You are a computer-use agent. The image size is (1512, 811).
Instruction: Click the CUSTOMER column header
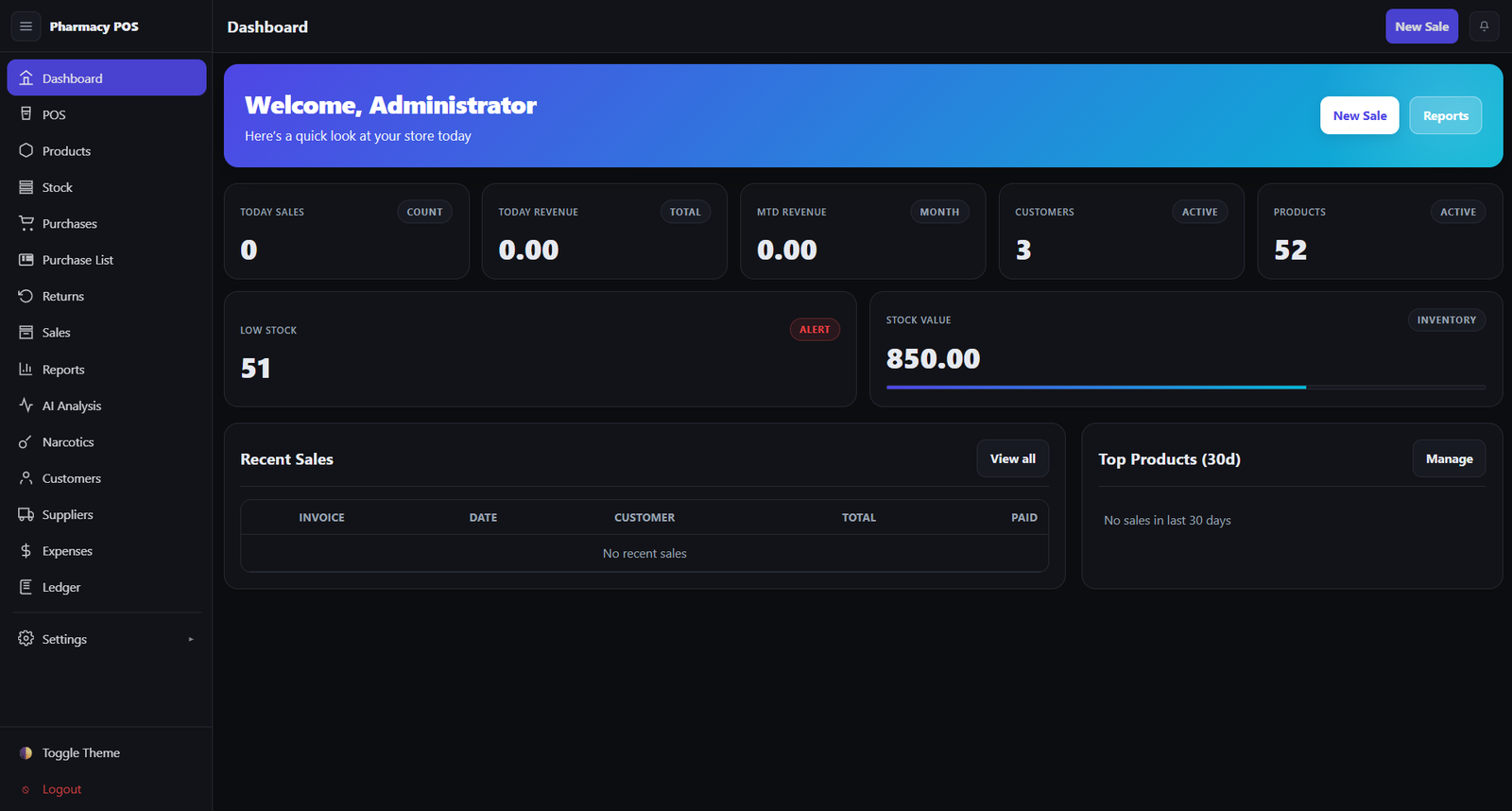coord(644,517)
